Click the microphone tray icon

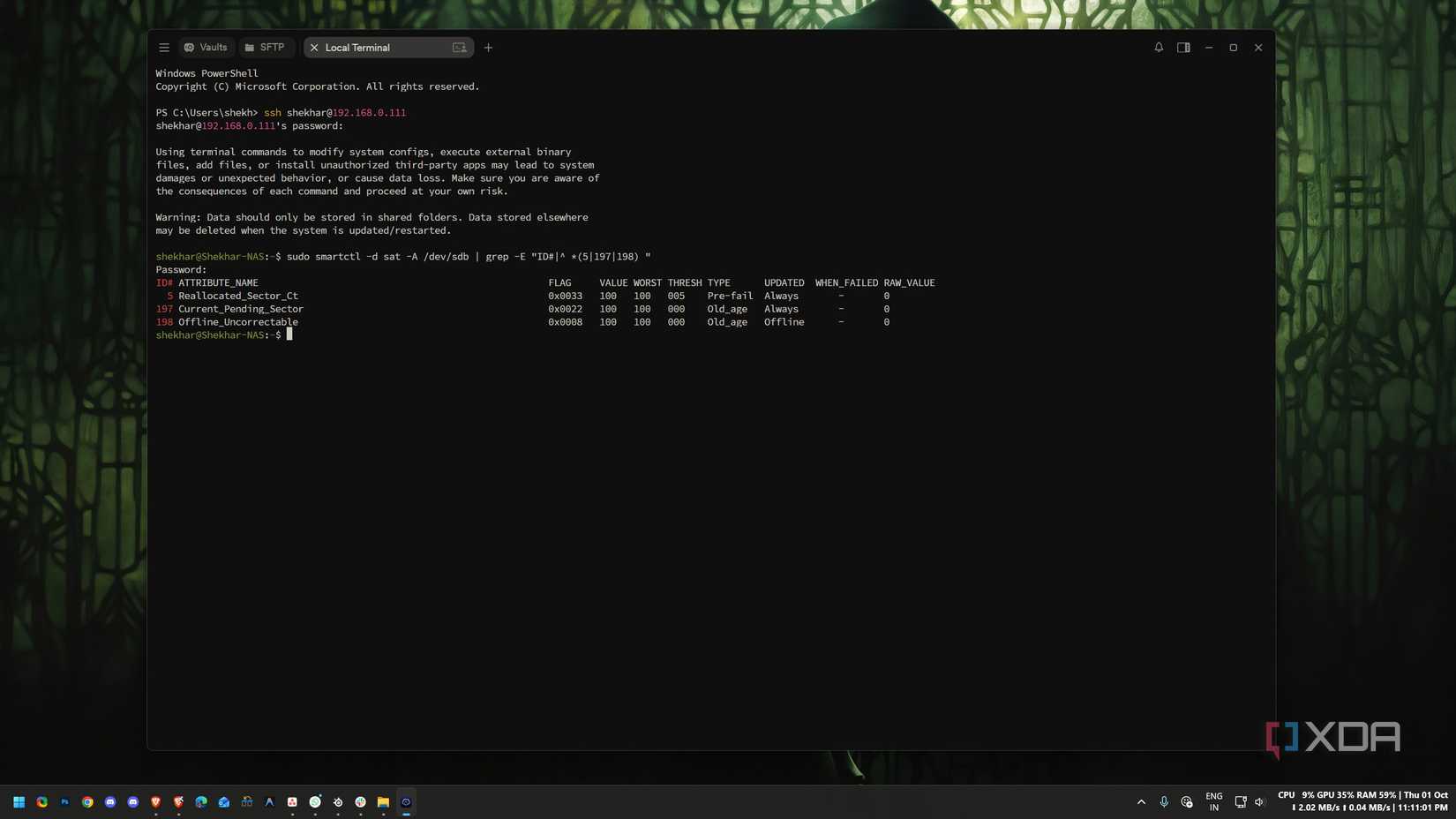point(1164,802)
